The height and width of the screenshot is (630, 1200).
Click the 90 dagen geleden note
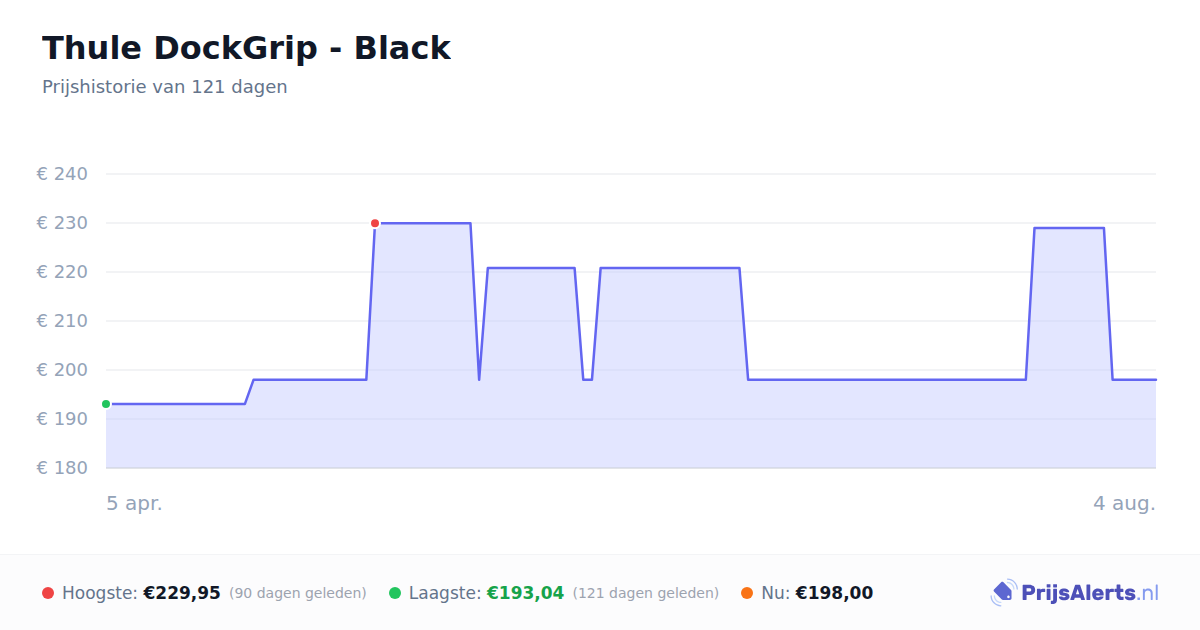(298, 593)
